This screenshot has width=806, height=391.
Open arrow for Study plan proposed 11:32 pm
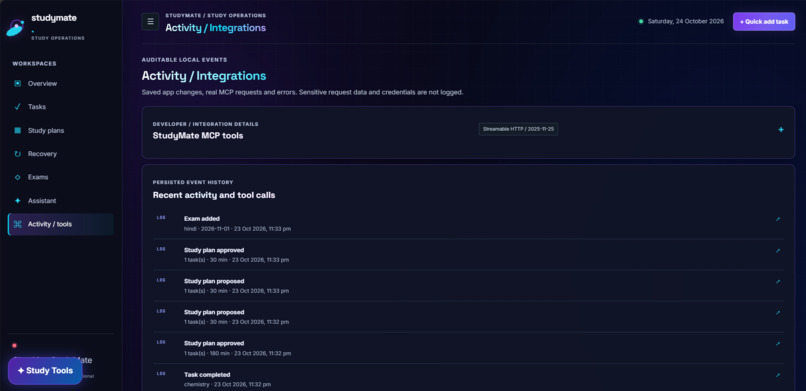(778, 312)
